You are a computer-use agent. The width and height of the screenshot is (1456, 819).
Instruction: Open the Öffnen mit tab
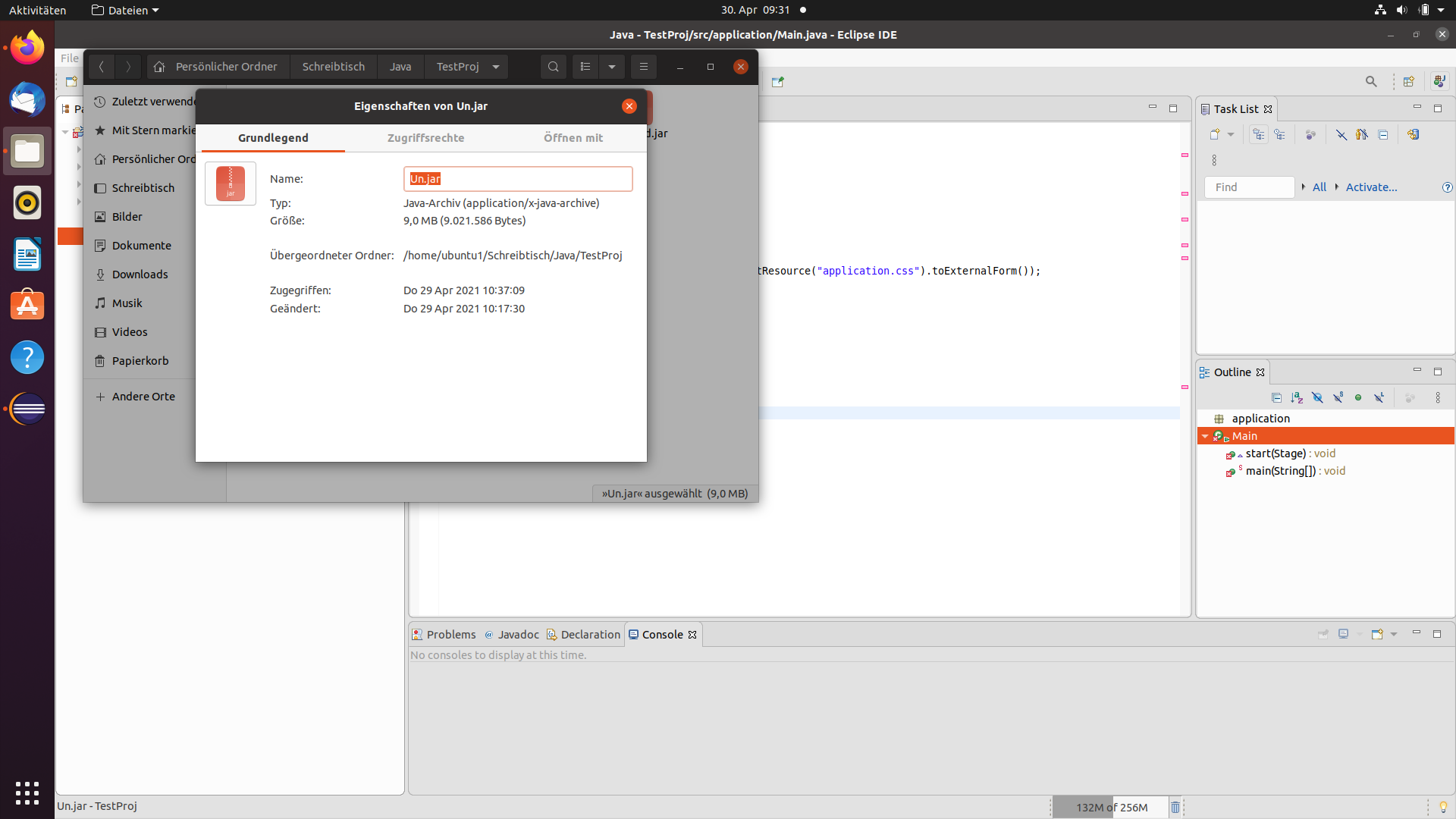point(573,138)
